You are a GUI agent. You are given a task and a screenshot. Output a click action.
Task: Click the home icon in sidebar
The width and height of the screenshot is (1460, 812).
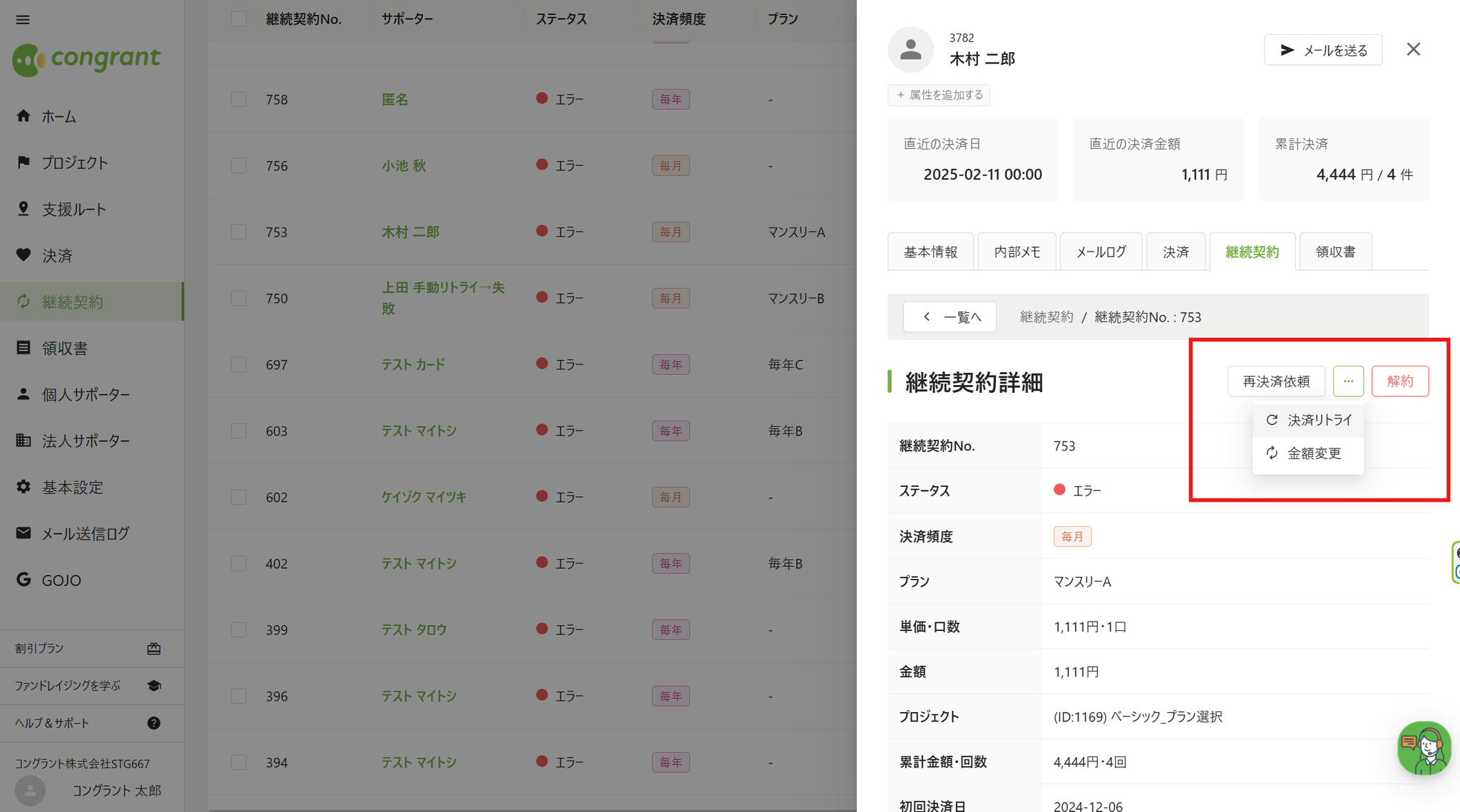tap(24, 115)
